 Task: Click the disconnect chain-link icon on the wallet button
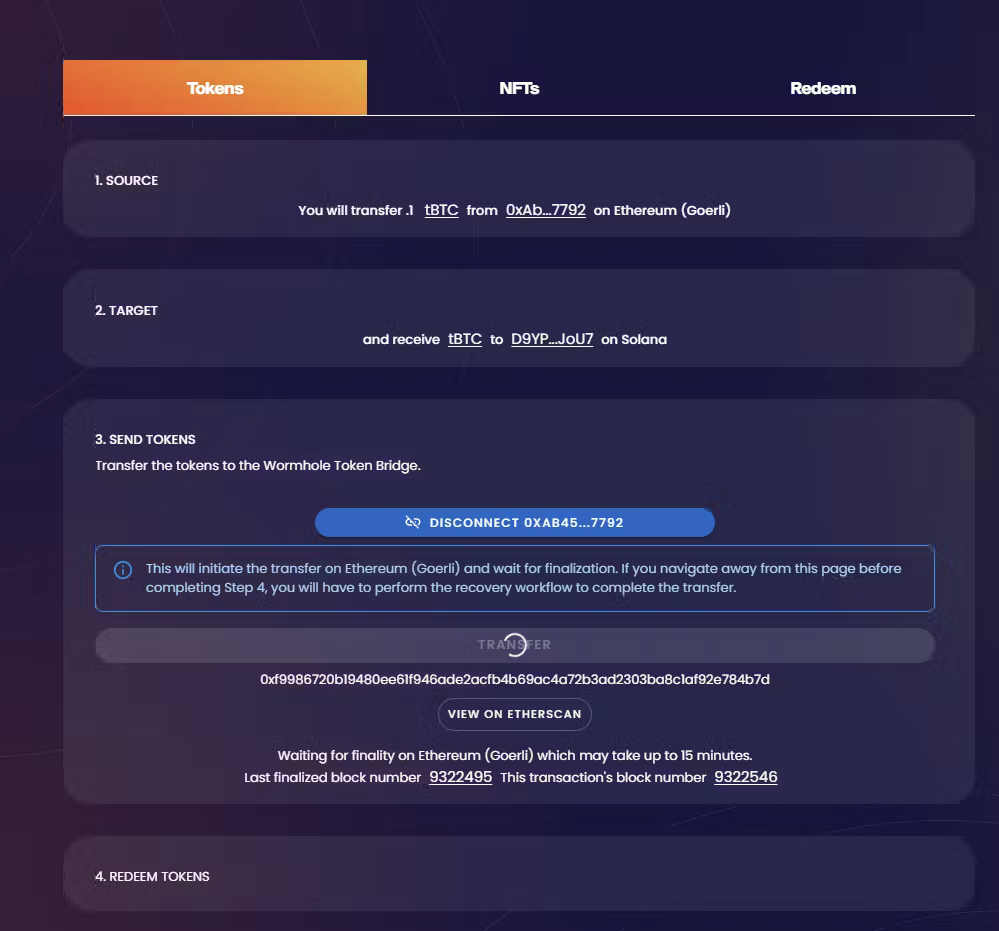[416, 522]
